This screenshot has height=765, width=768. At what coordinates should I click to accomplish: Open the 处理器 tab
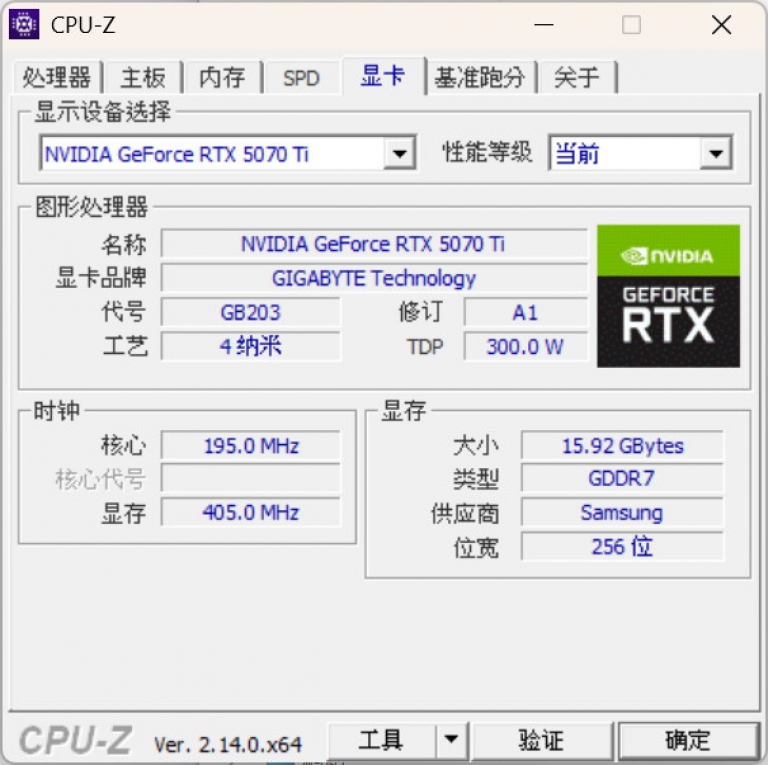57,77
